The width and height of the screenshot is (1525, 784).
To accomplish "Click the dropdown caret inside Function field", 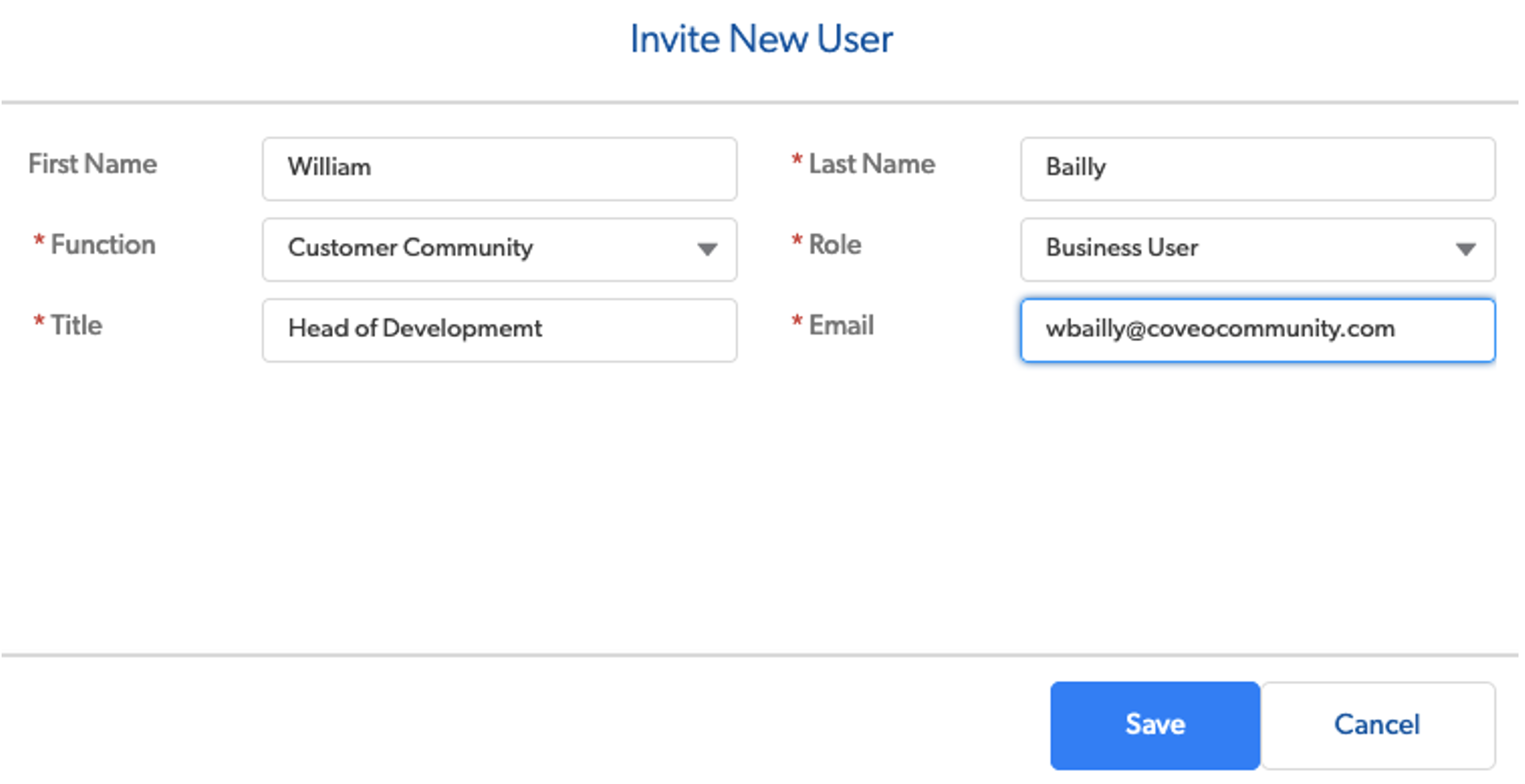I will click(709, 249).
